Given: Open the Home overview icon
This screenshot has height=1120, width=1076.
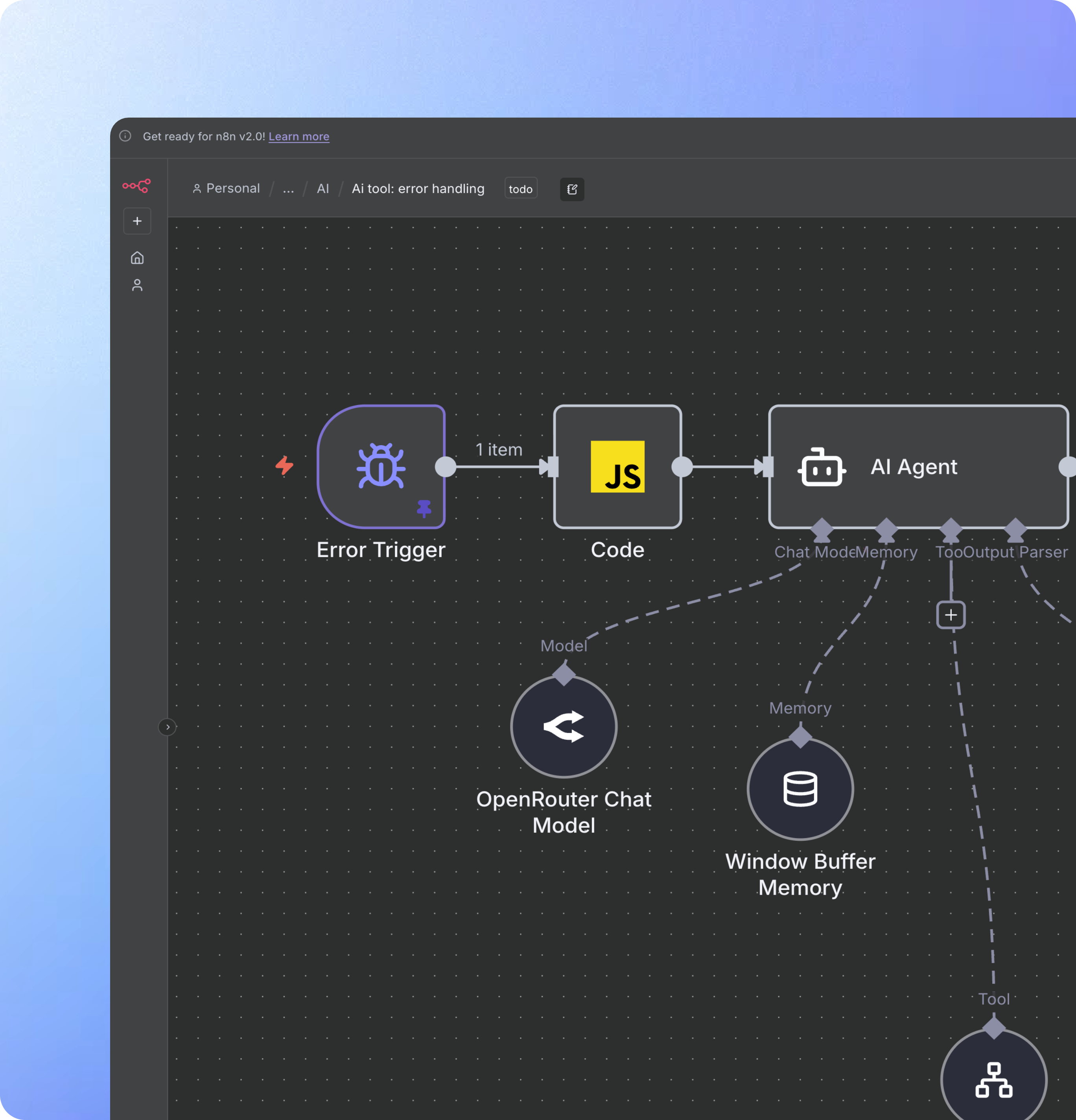Looking at the screenshot, I should (137, 258).
